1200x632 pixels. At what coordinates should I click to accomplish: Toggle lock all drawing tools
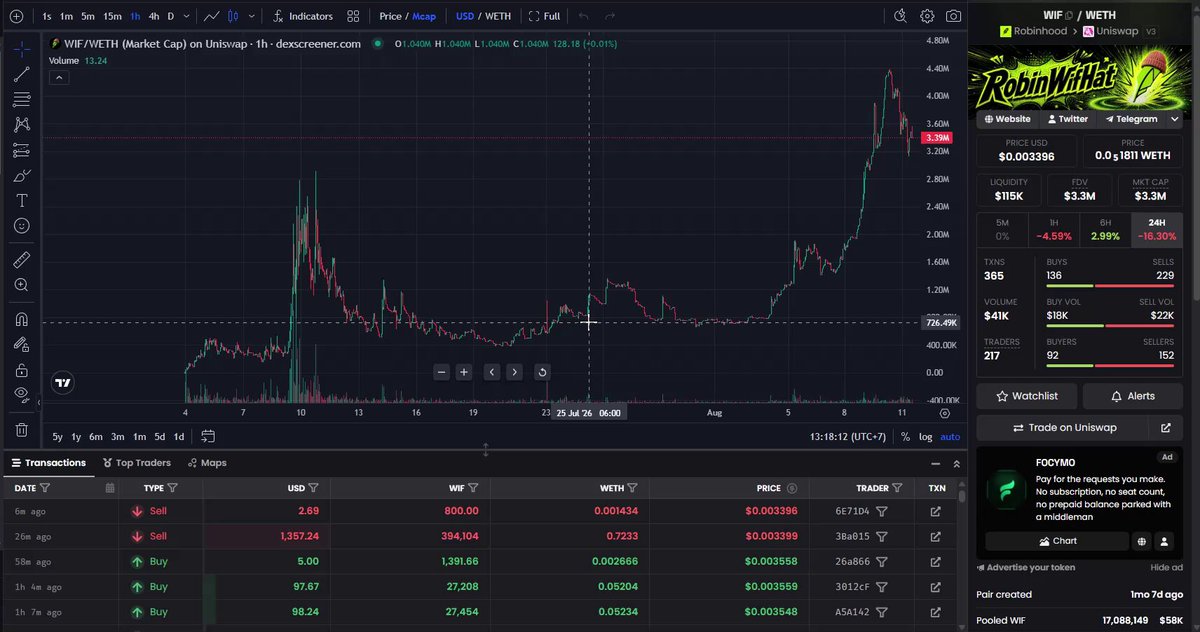pos(21,370)
